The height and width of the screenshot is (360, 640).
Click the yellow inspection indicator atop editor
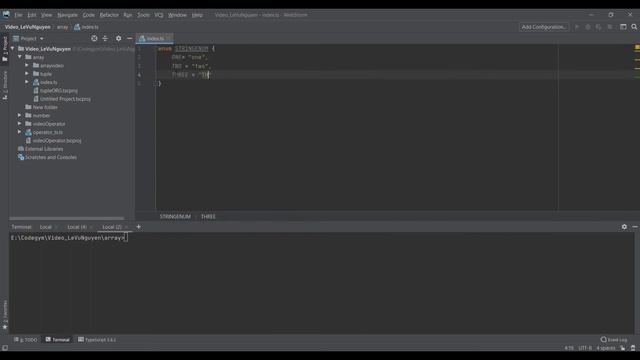click(637, 48)
